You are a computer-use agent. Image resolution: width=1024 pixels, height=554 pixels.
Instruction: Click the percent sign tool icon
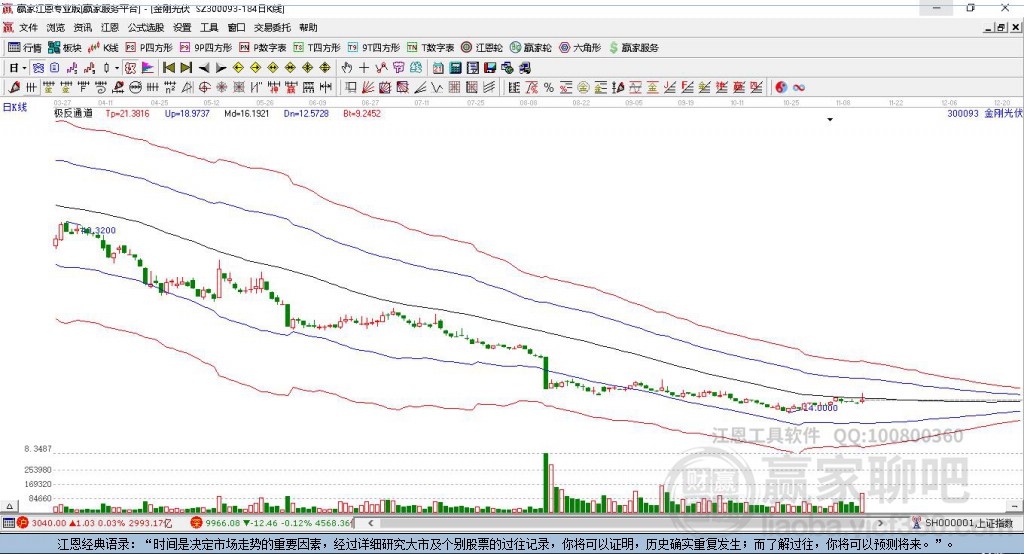[x=549, y=88]
